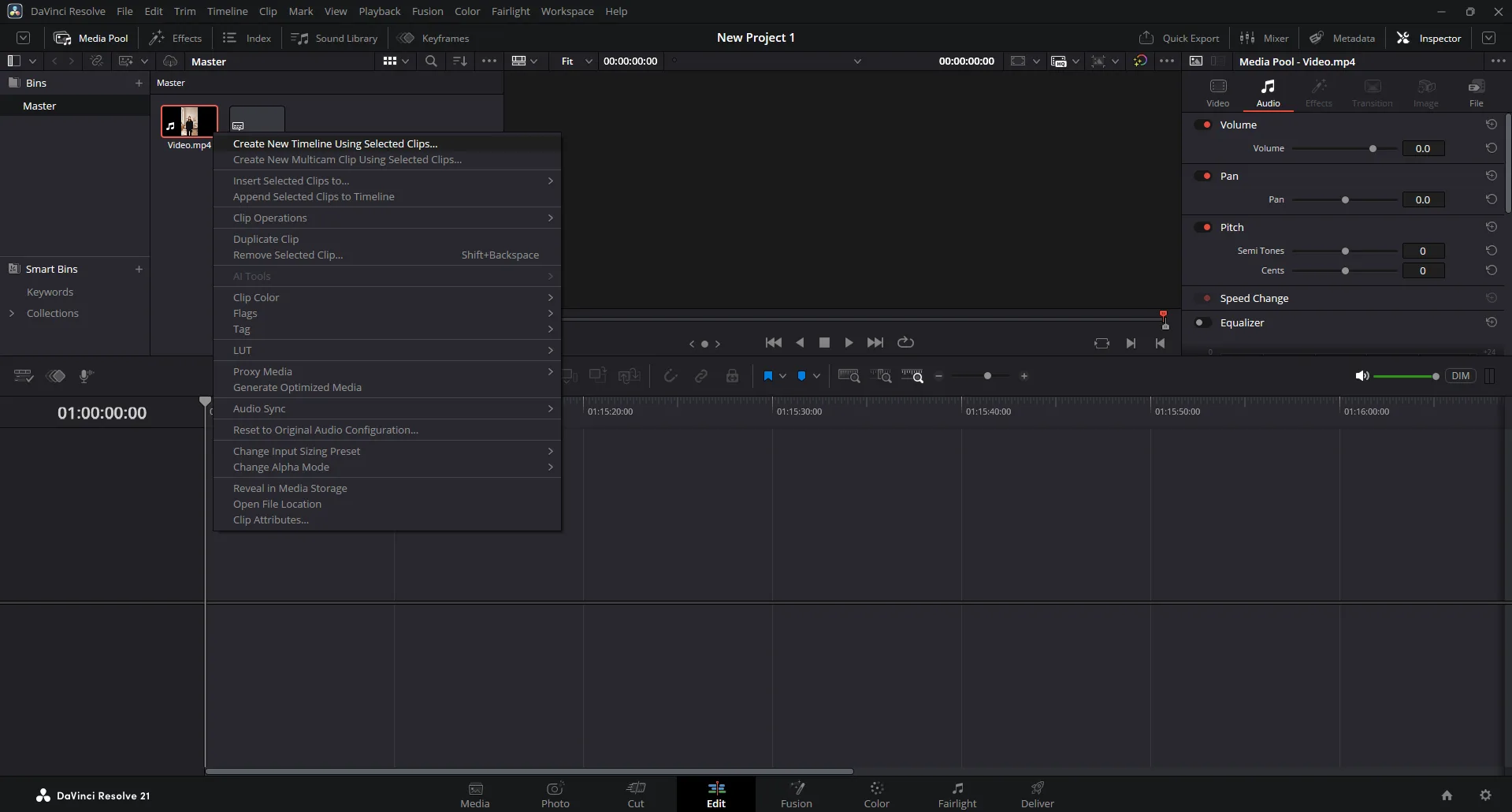This screenshot has width=1512, height=812.
Task: Enable the Equalizer toggle
Action: 1203,322
